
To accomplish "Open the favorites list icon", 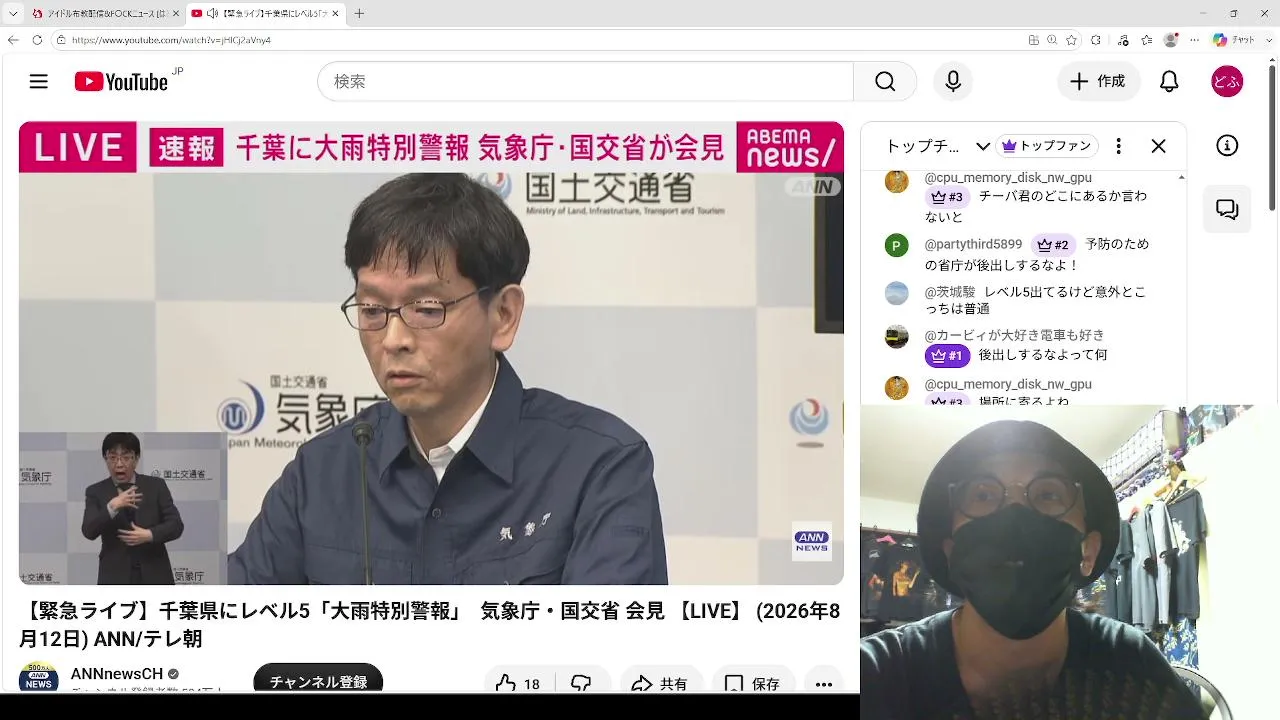I will click(1147, 40).
